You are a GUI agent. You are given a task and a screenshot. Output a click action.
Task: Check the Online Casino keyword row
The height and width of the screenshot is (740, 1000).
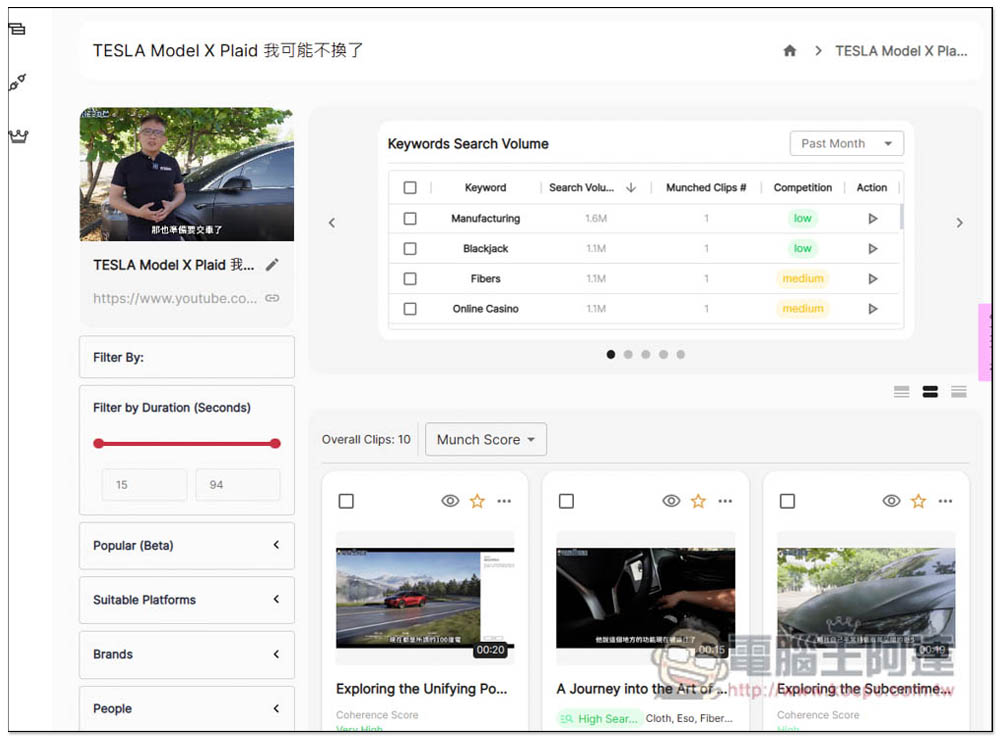point(410,308)
